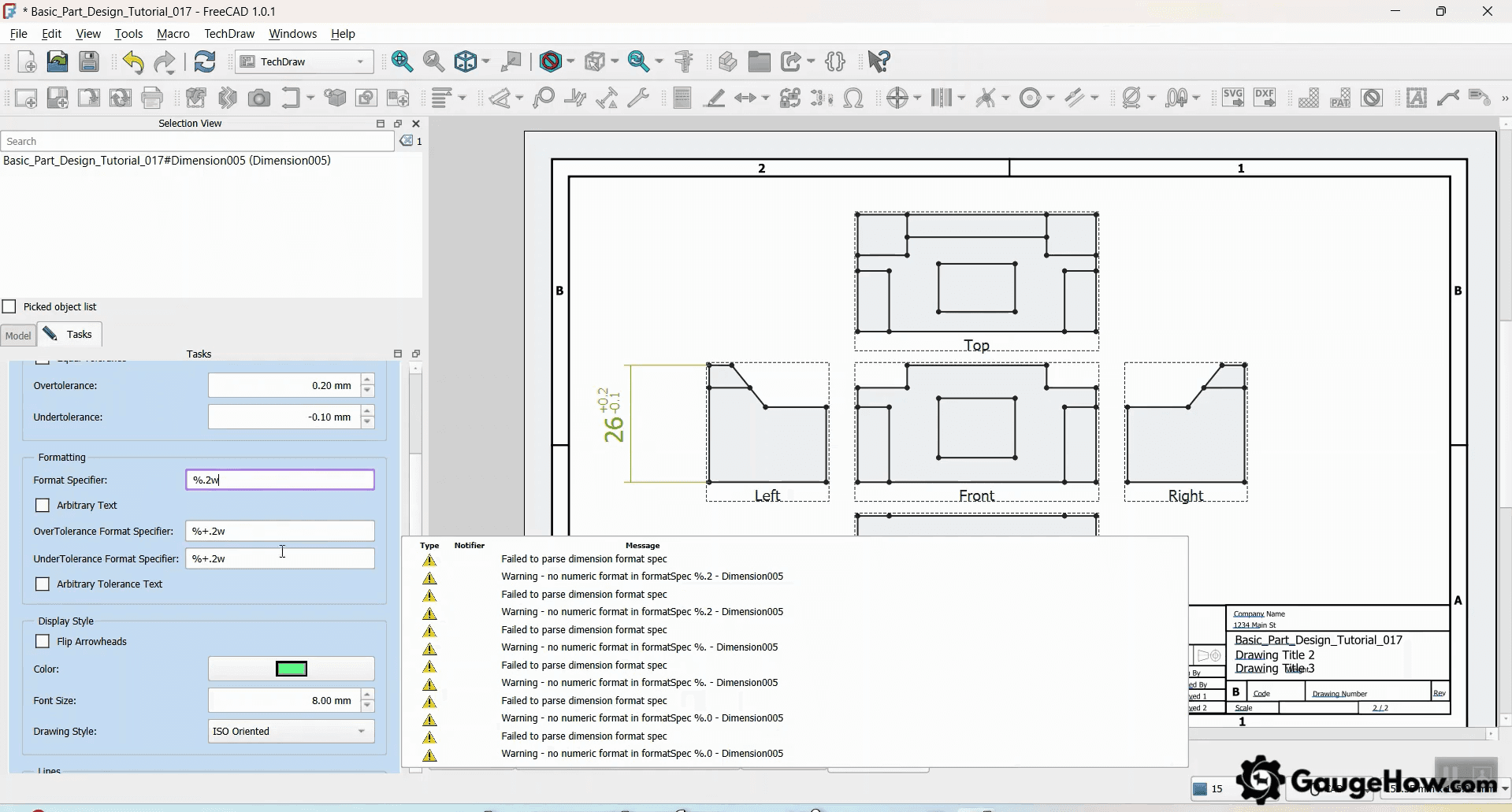Screen dimensions: 1512x812
Task: Click the Undo button
Action: (x=133, y=61)
